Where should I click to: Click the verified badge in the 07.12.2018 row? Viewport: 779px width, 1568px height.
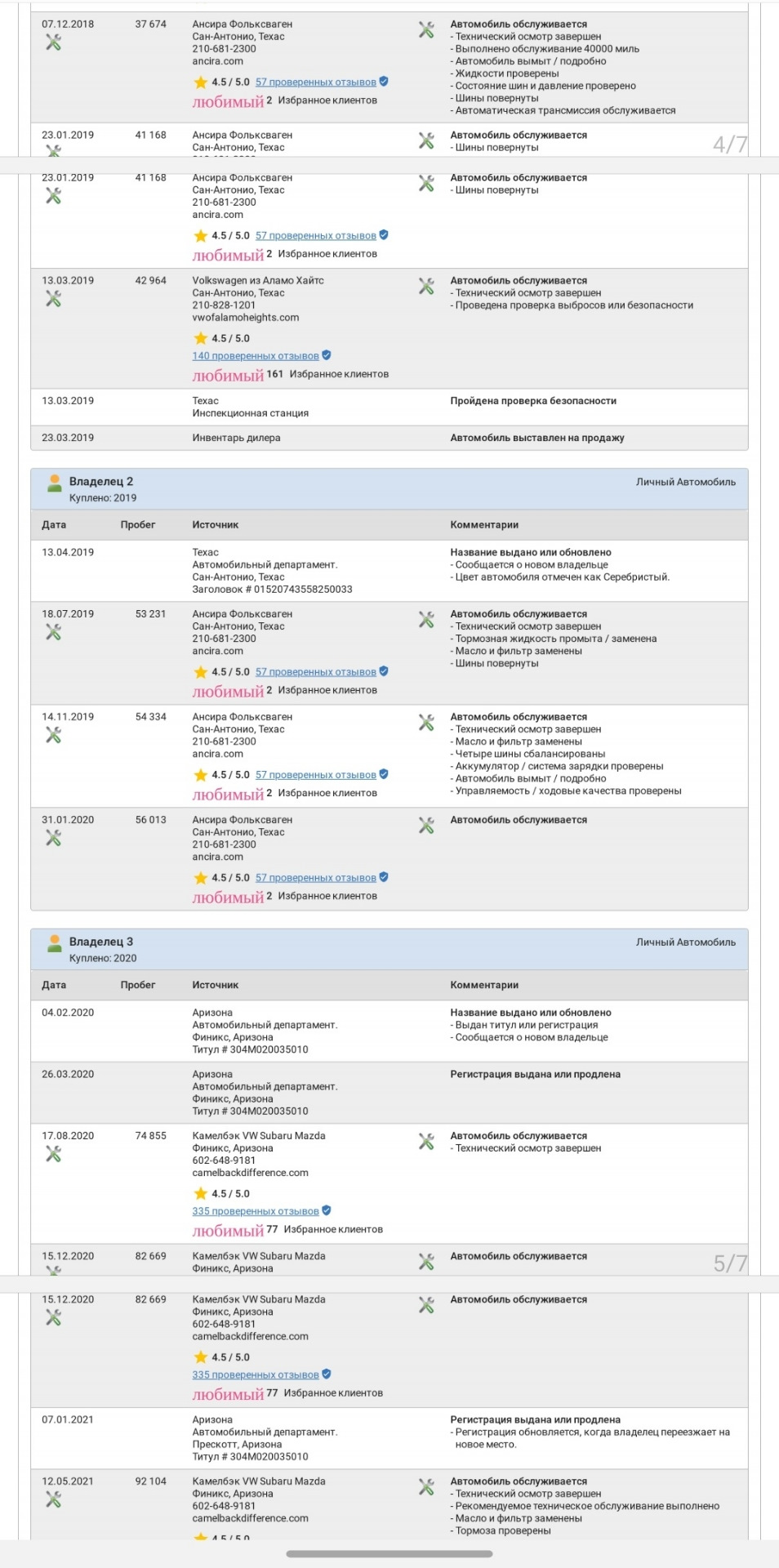coord(384,82)
